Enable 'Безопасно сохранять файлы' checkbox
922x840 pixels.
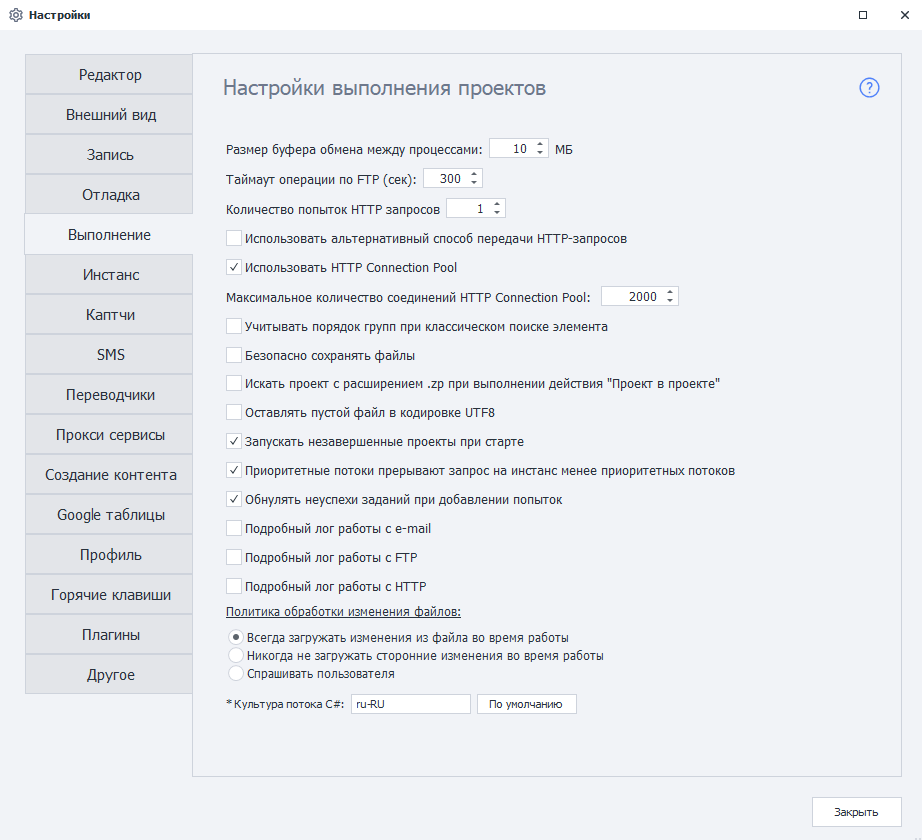[x=234, y=355]
